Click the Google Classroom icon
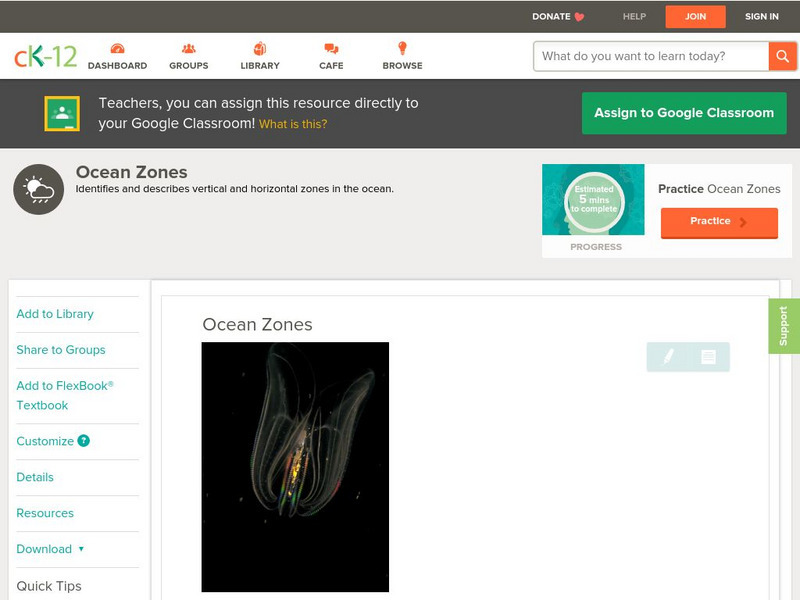 coord(62,113)
